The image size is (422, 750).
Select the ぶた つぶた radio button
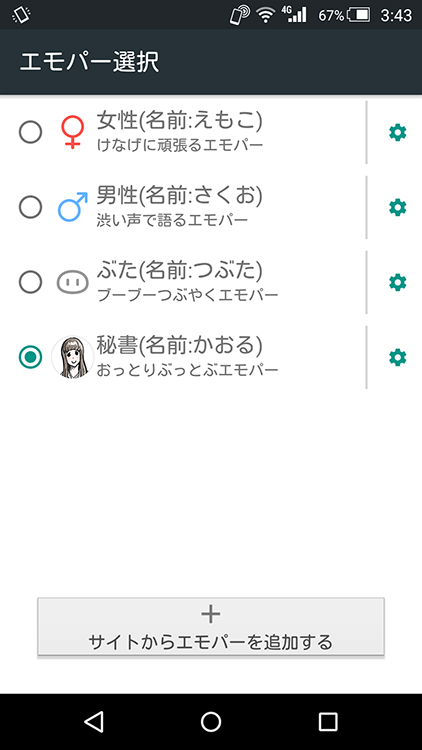[31, 282]
